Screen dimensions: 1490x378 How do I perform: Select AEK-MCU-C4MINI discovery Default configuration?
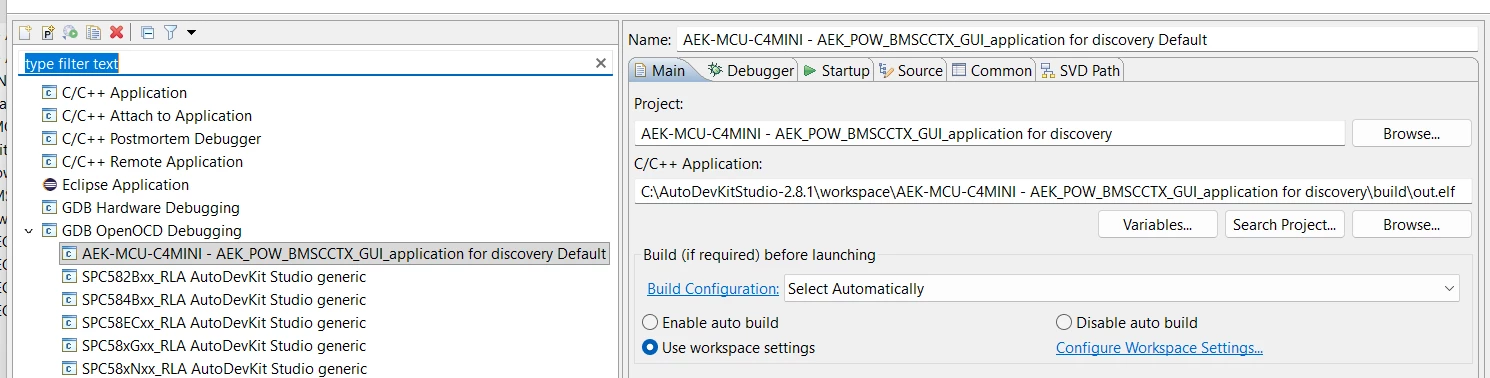344,254
